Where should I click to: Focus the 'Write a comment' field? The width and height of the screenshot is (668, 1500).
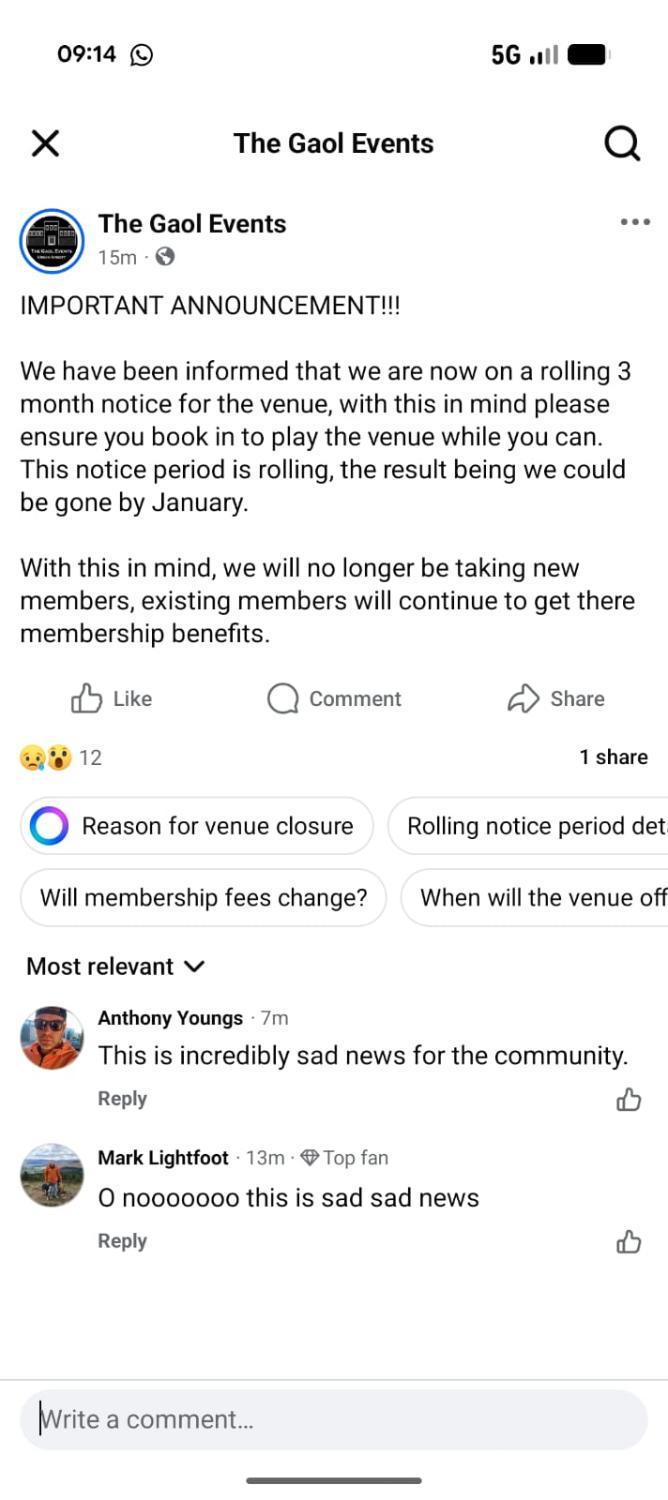tap(333, 1419)
